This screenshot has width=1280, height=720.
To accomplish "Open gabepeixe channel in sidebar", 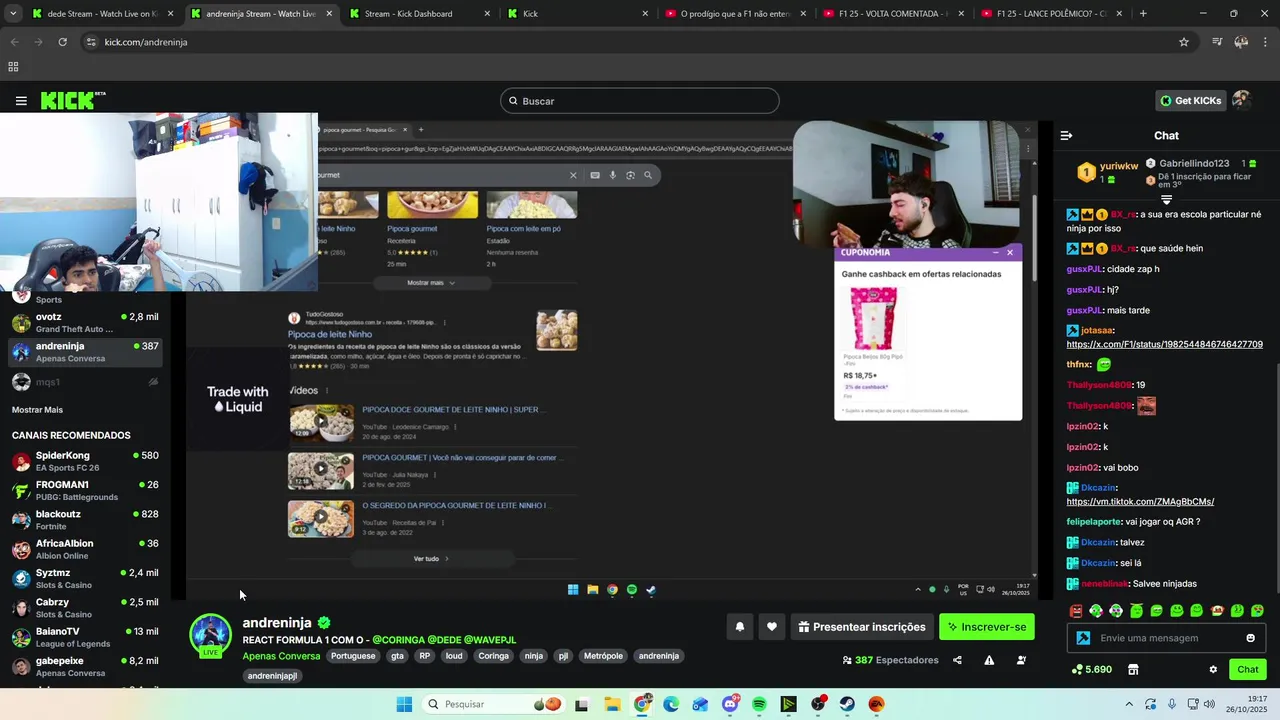I will (85, 666).
